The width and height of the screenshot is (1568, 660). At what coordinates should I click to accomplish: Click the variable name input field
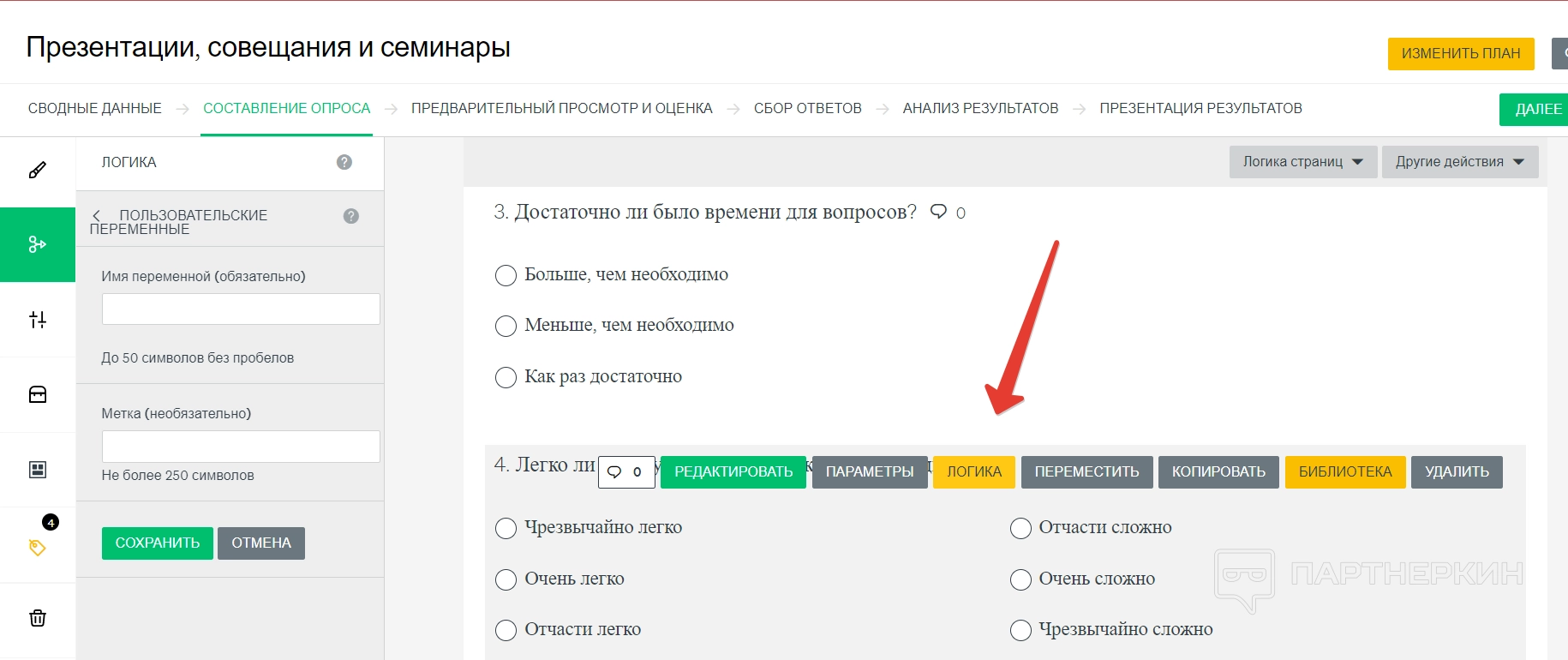click(241, 309)
